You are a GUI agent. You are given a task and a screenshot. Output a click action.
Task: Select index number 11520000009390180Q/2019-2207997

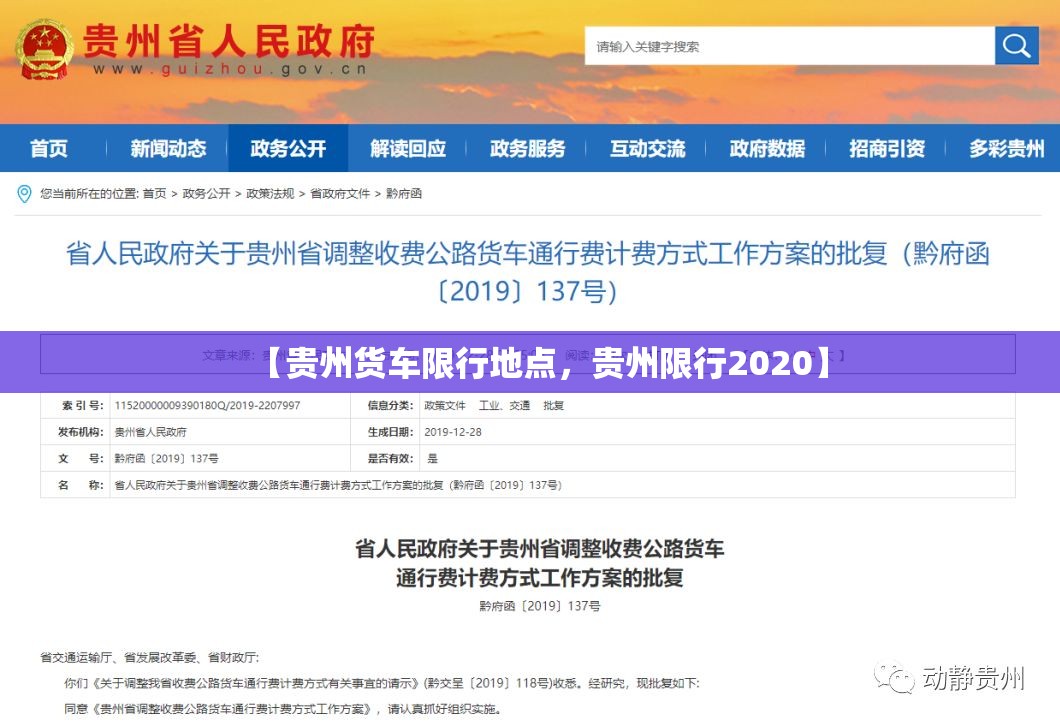coord(208,405)
